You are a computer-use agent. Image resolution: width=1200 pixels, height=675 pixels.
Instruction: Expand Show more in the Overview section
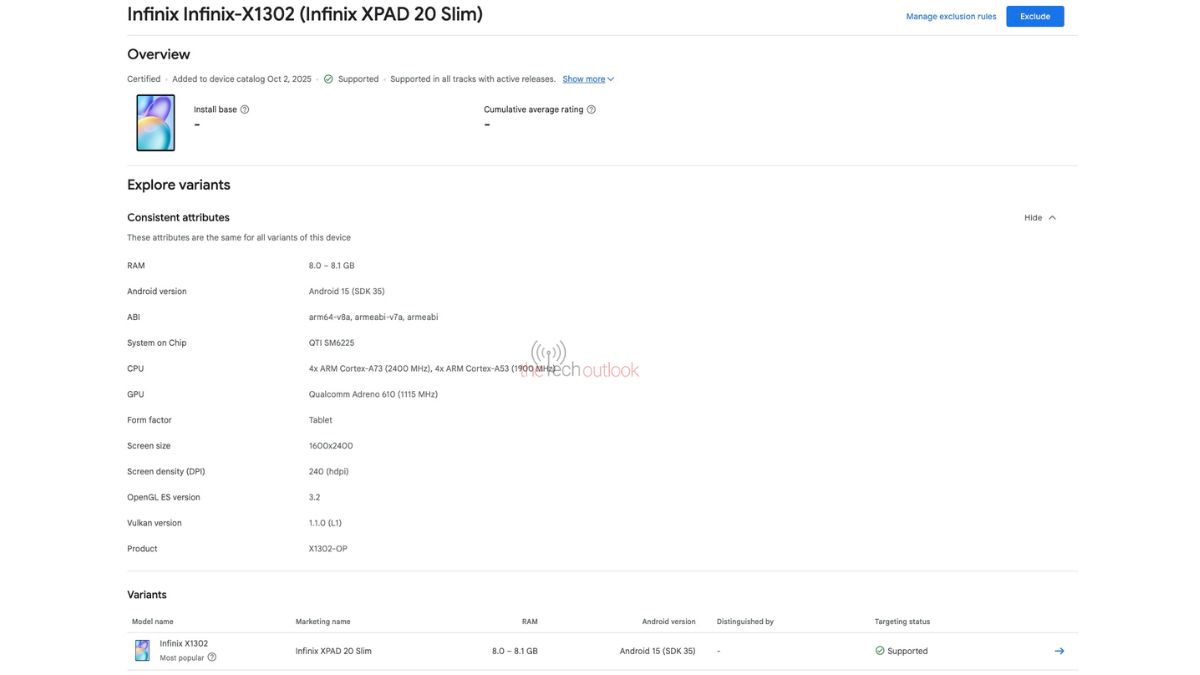[x=584, y=78]
